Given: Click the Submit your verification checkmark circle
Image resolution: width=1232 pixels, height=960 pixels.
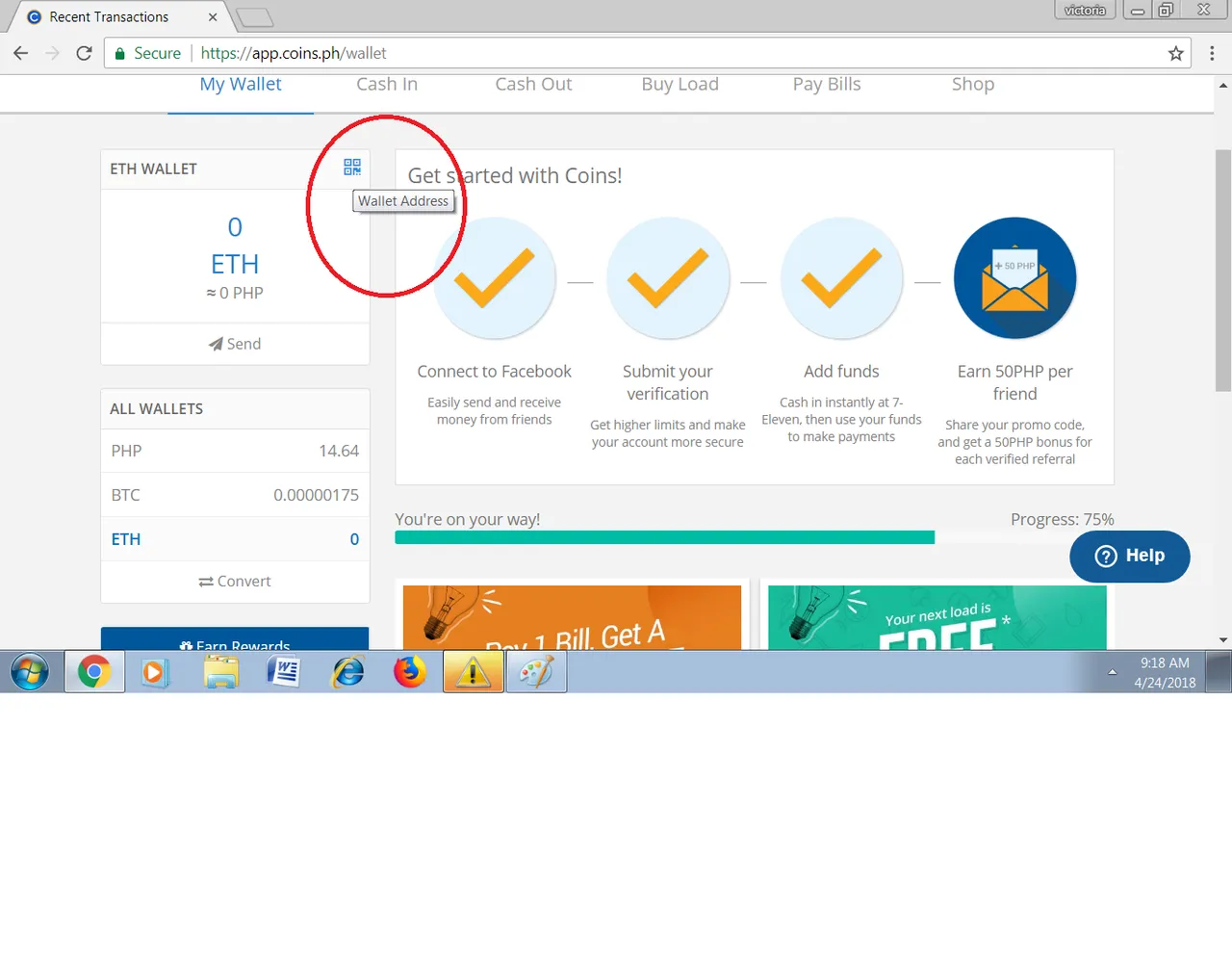Looking at the screenshot, I should [668, 278].
